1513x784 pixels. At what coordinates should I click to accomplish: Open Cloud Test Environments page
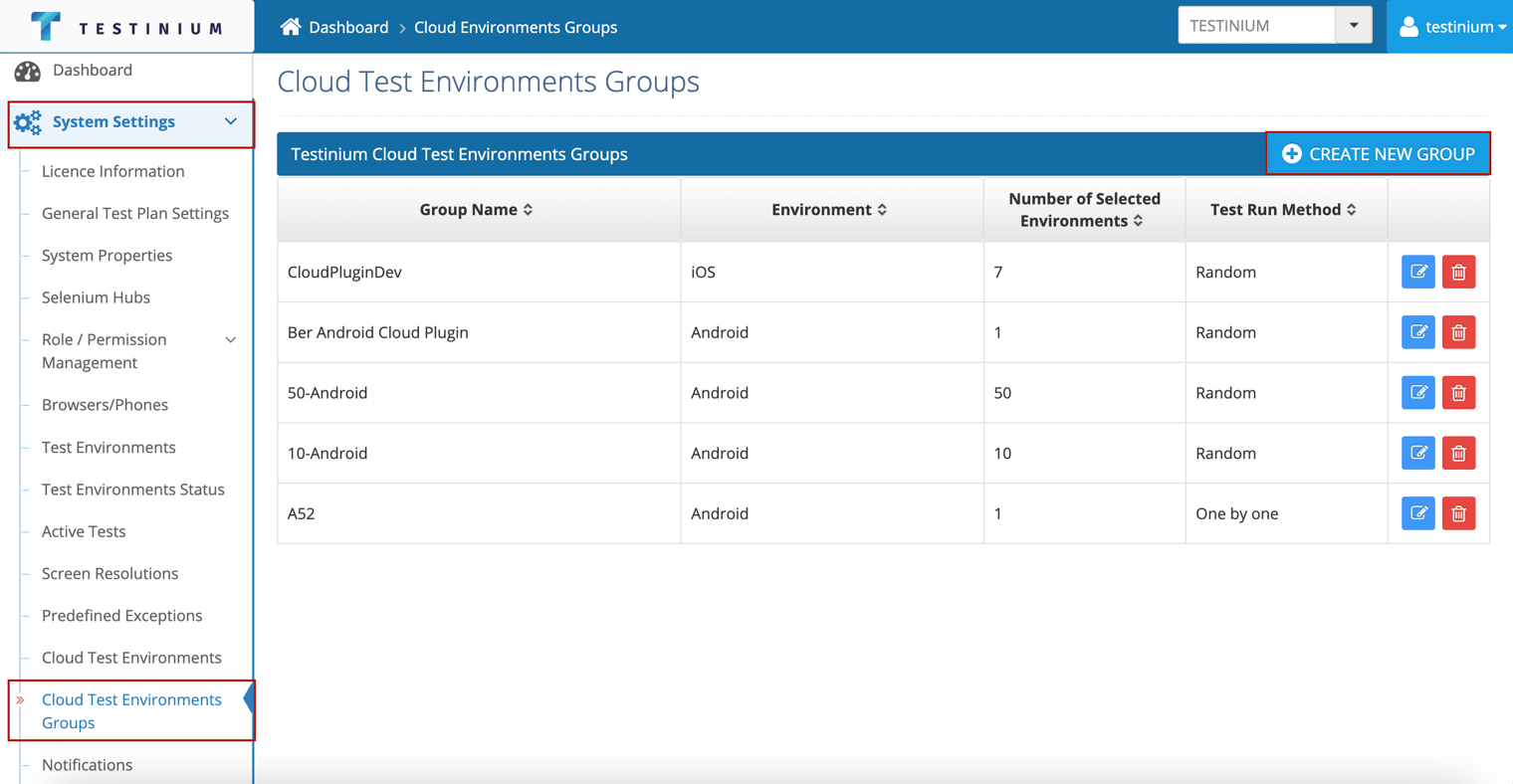coord(131,658)
